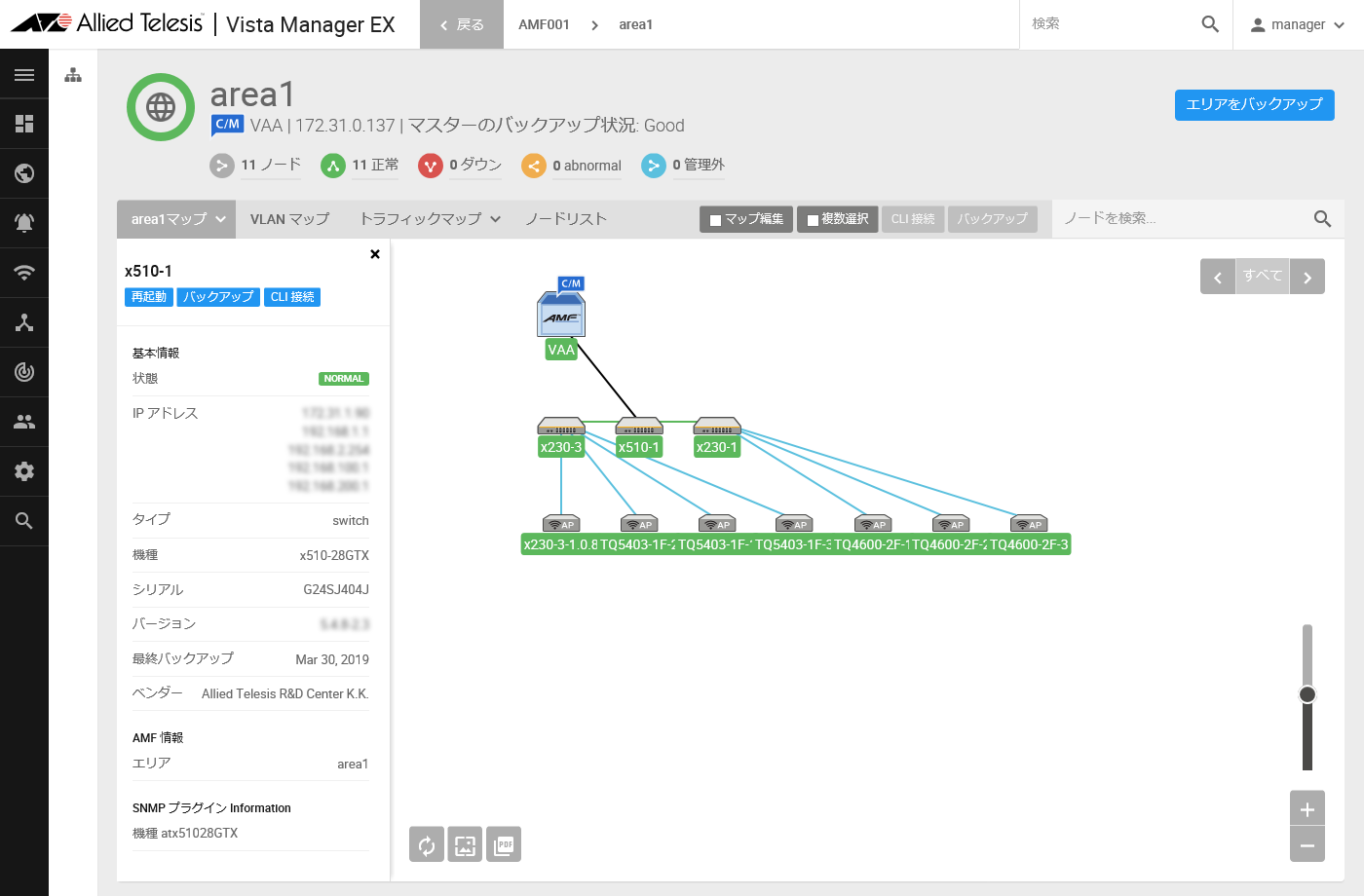Screen dimensions: 1364x896
Task: Click the 11 ノード counter
Action: (x=255, y=166)
